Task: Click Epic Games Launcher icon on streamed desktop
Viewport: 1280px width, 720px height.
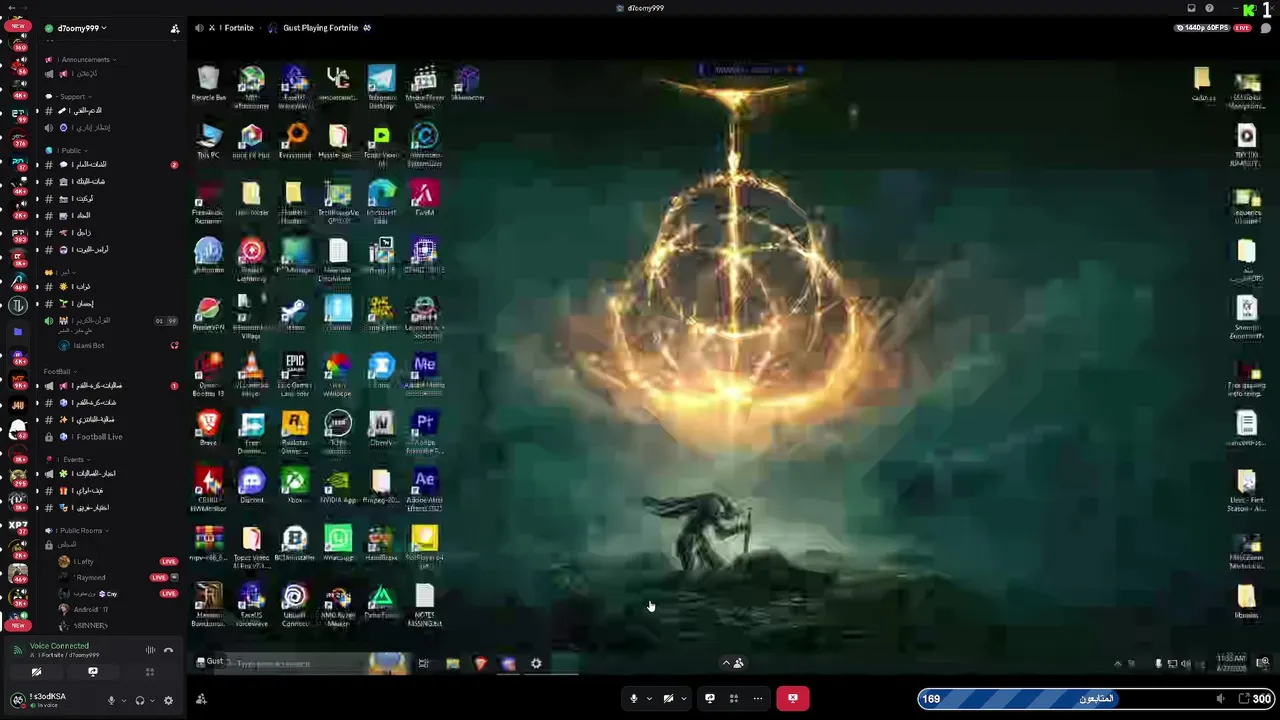Action: 295,372
